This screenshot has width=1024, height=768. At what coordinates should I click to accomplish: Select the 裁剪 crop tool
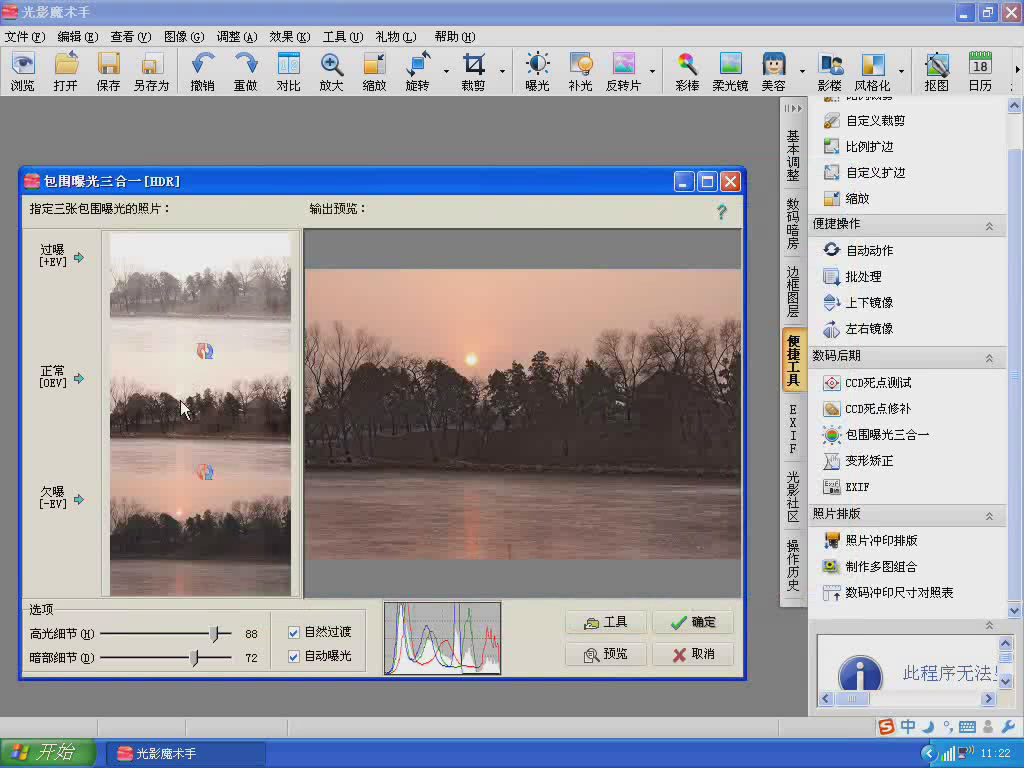point(473,71)
